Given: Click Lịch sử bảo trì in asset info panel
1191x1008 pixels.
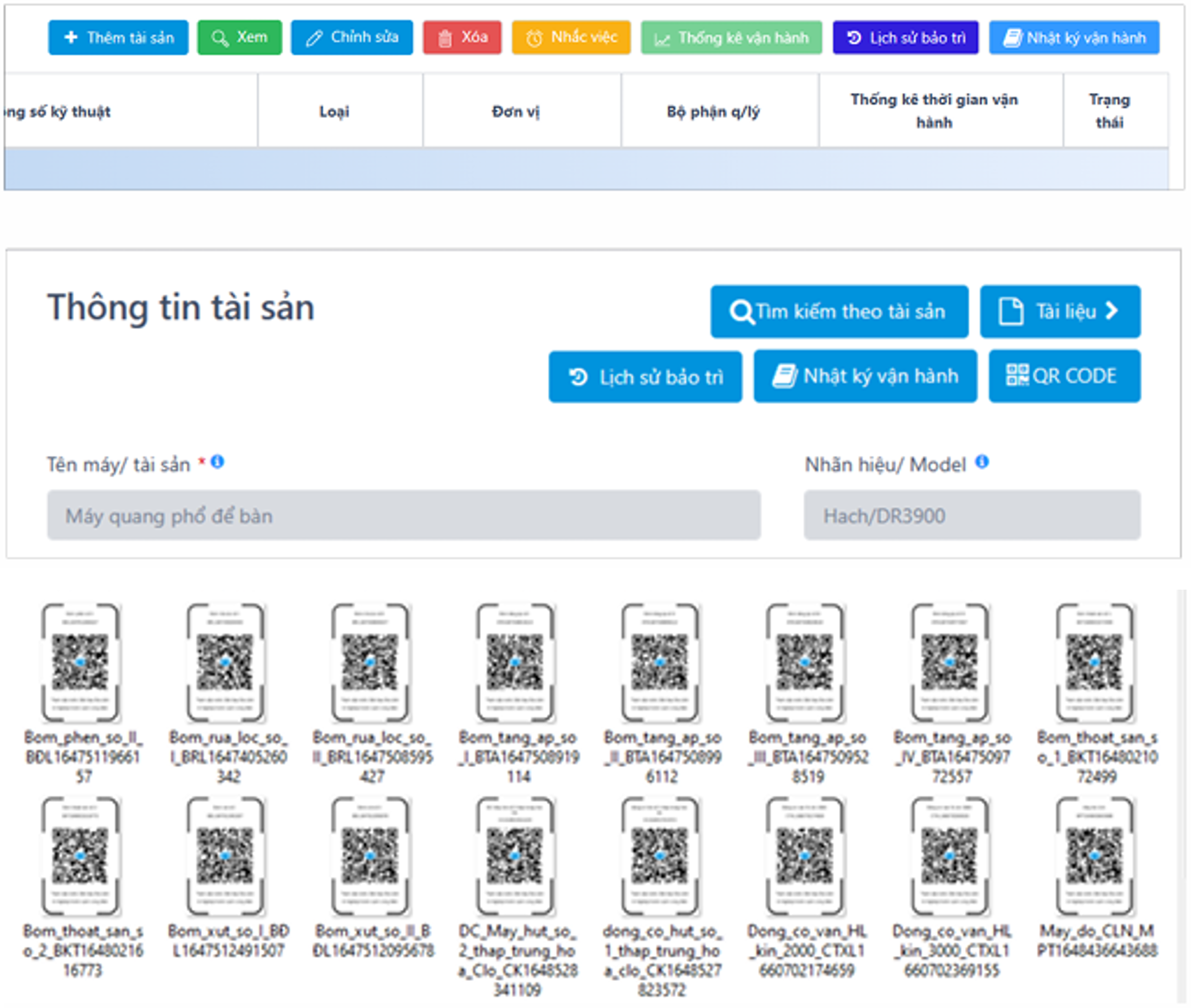Looking at the screenshot, I should point(645,377).
